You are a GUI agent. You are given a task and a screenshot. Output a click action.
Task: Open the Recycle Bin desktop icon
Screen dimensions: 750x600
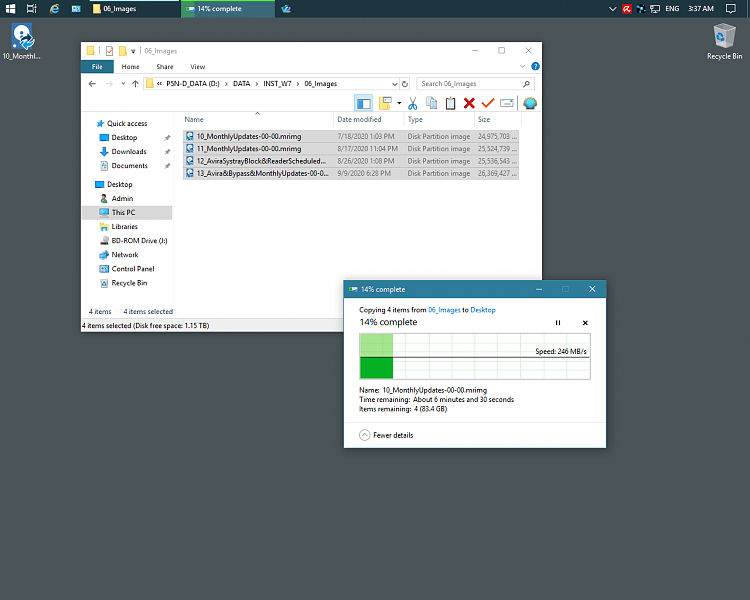[725, 42]
